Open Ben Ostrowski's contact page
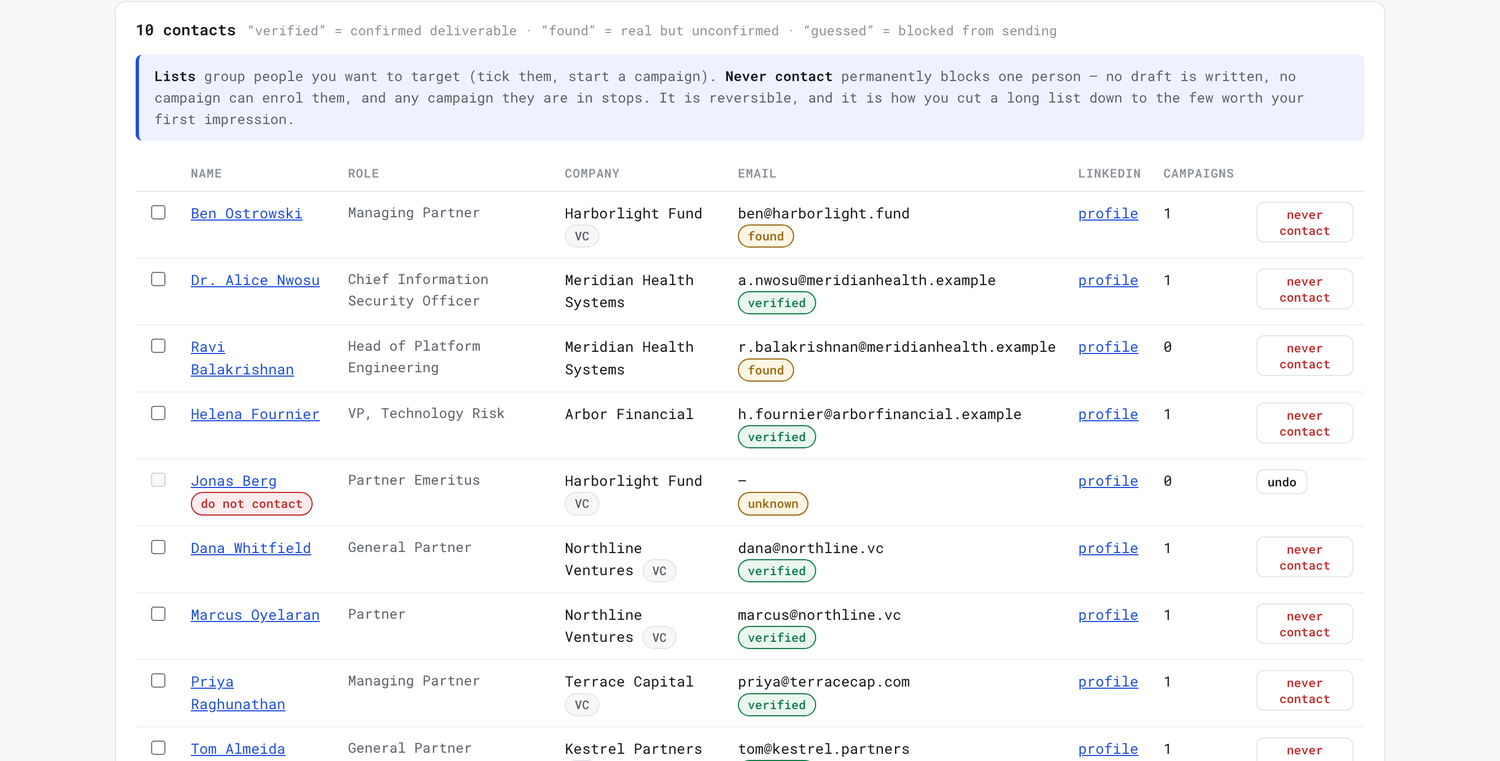Screen dimensions: 1500x761 (x=246, y=213)
